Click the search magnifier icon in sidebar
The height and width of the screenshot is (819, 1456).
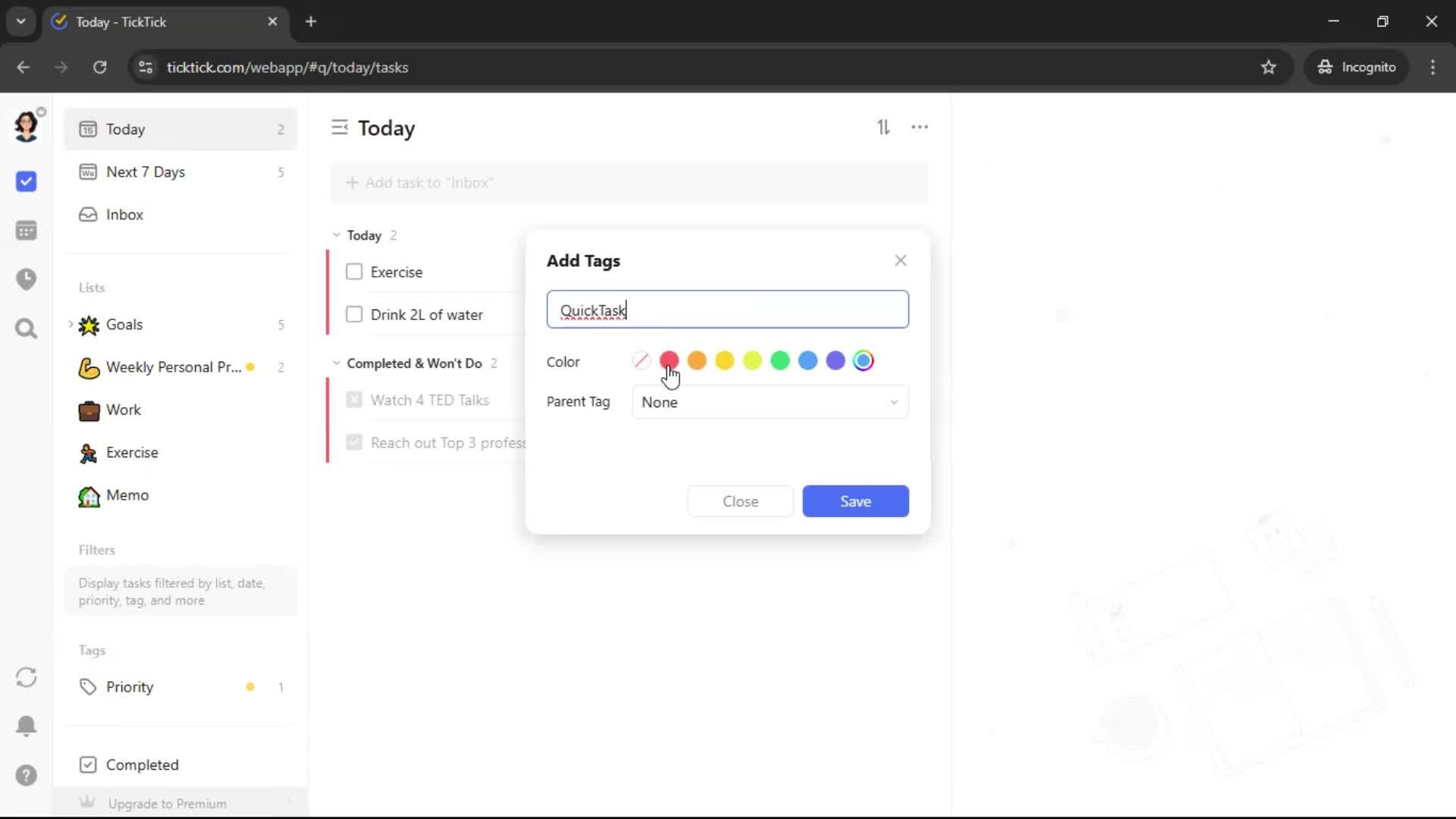(x=26, y=329)
